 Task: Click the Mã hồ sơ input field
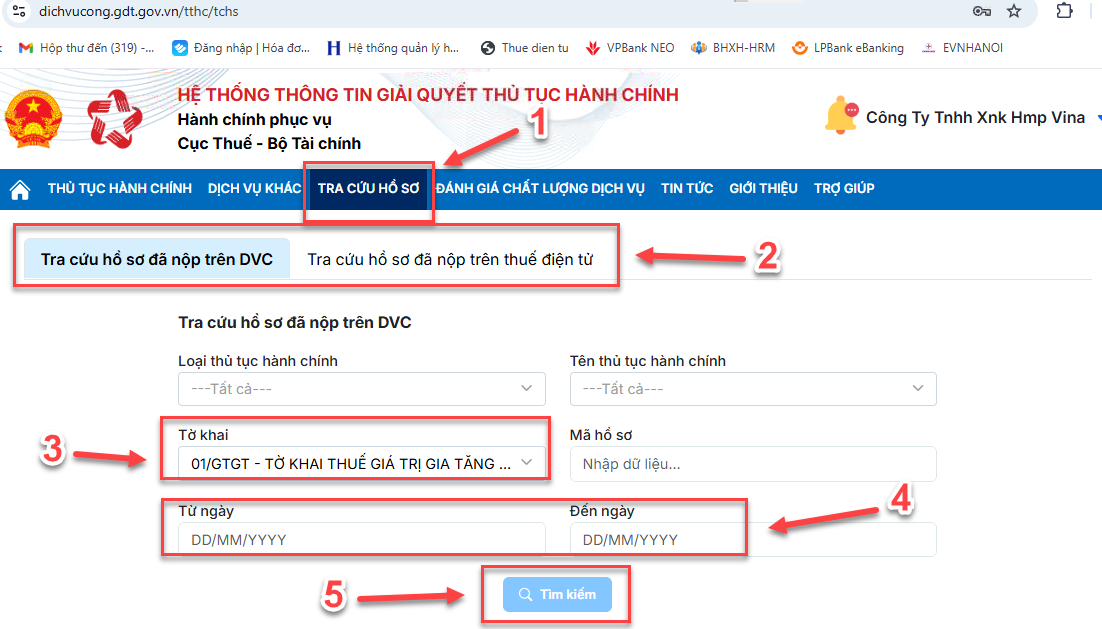tap(752, 464)
